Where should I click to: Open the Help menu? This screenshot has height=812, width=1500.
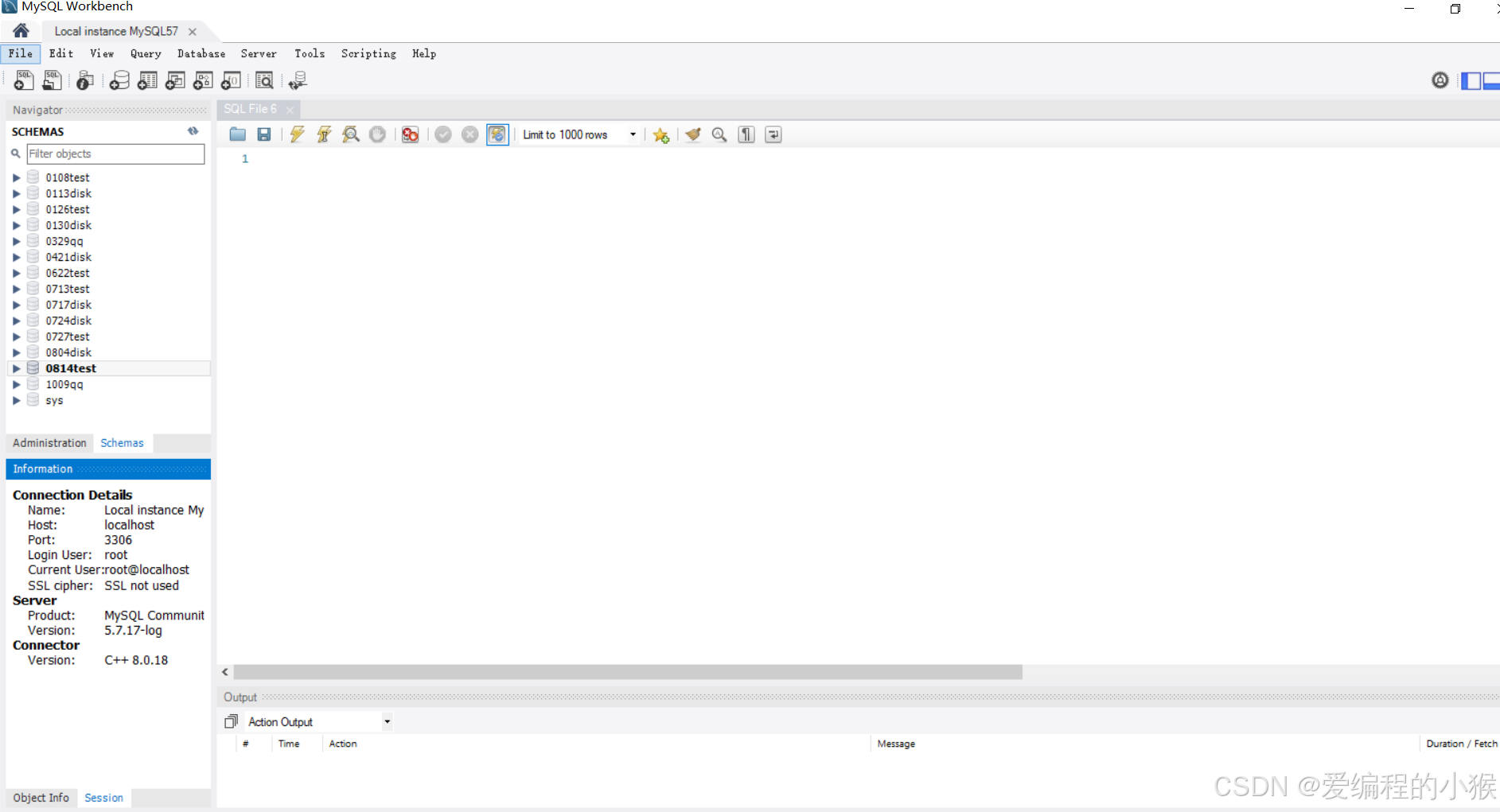tap(424, 53)
